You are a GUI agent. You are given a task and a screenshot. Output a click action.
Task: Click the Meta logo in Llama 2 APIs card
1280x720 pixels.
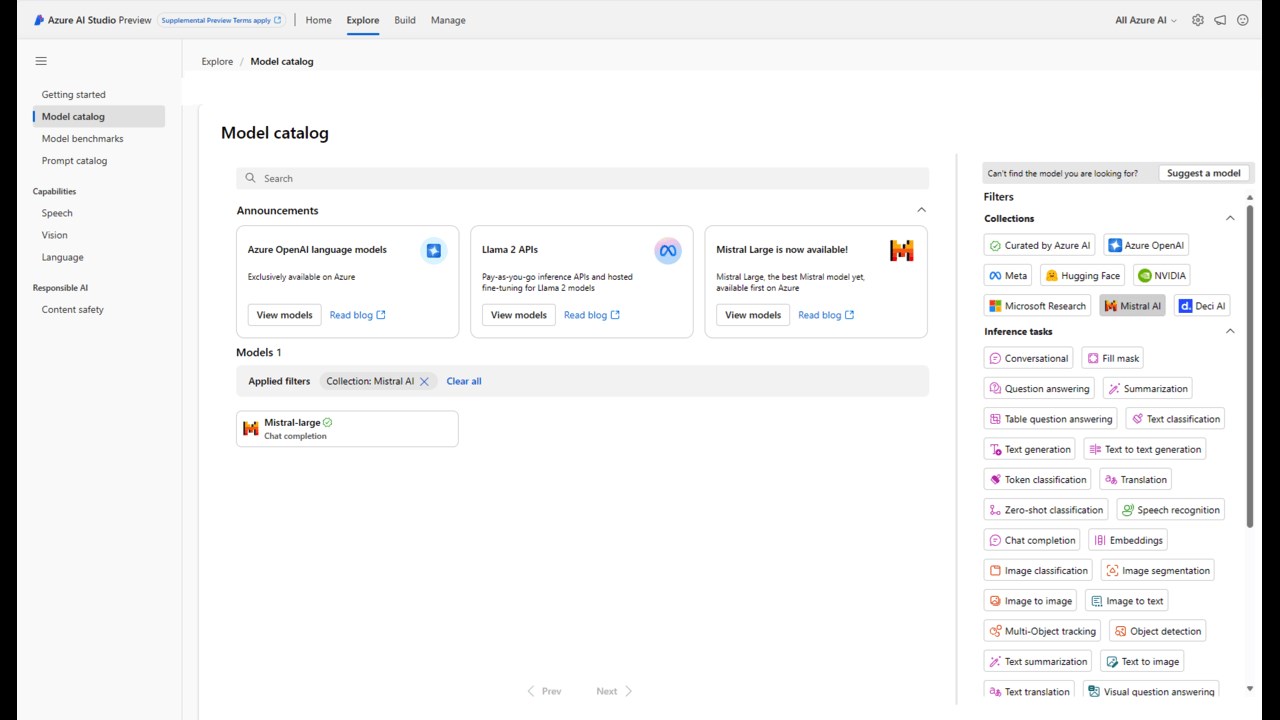point(668,250)
